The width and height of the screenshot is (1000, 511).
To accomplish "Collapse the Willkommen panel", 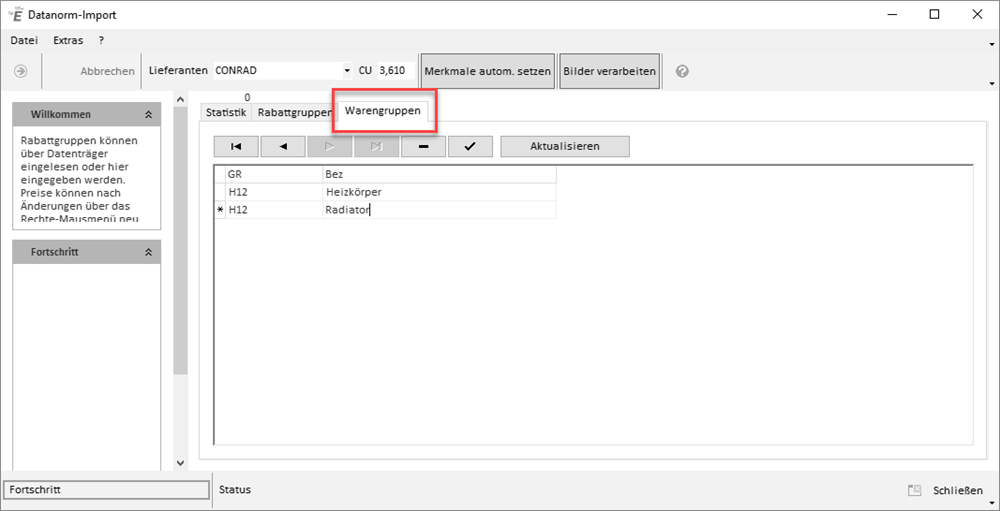I will pos(148,115).
